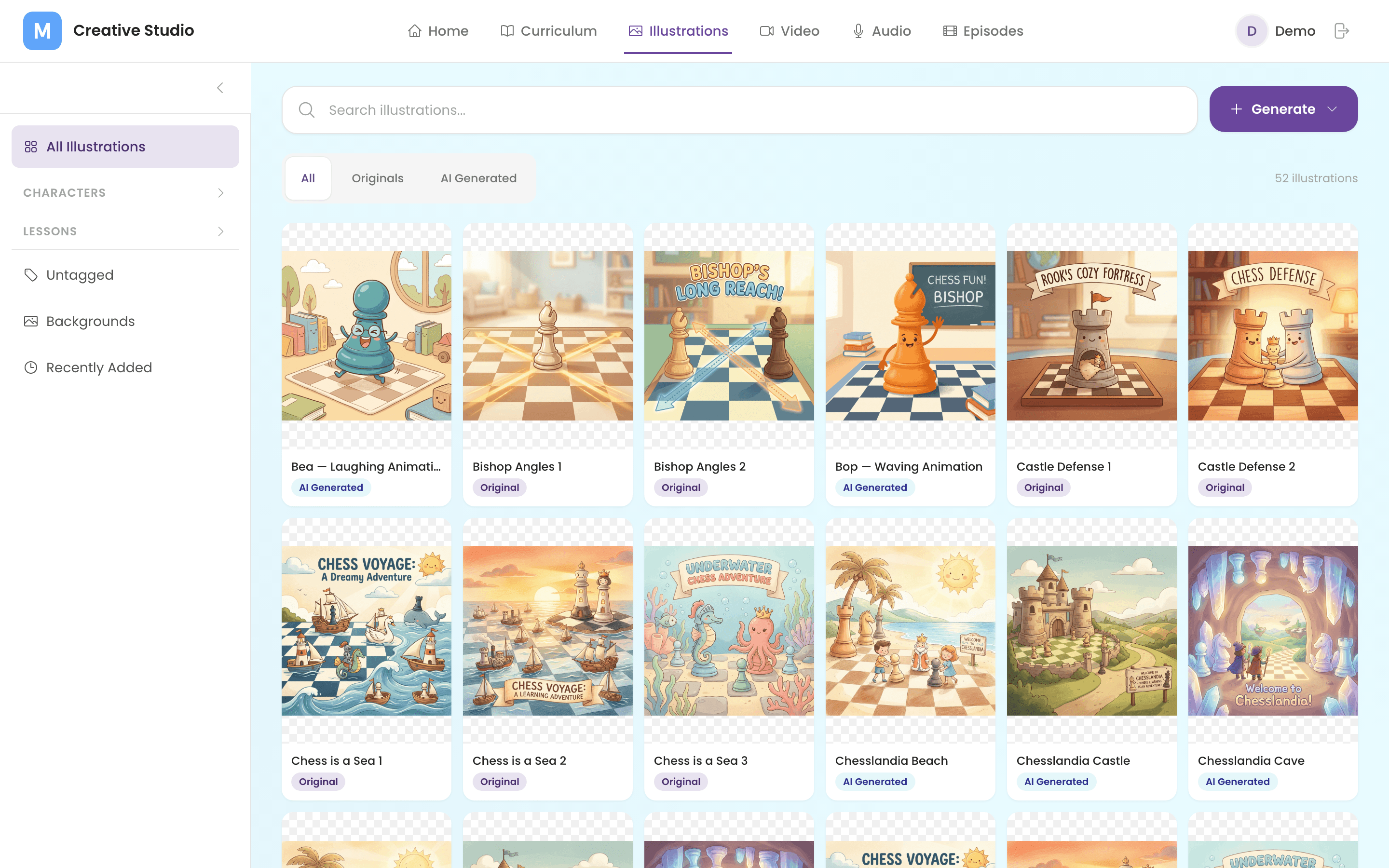
Task: Click the Recently Added clock icon
Action: (x=31, y=367)
